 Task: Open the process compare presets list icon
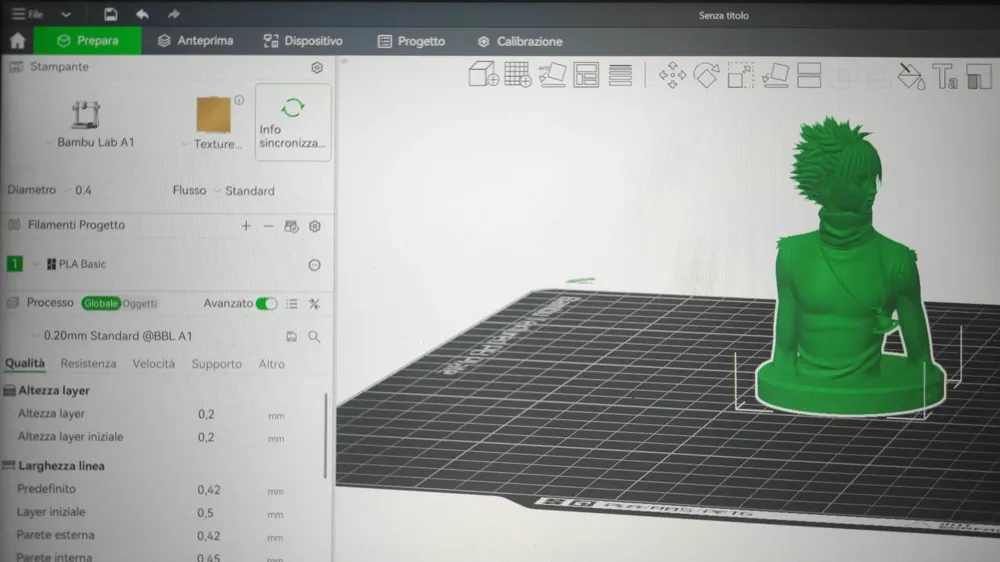291,304
